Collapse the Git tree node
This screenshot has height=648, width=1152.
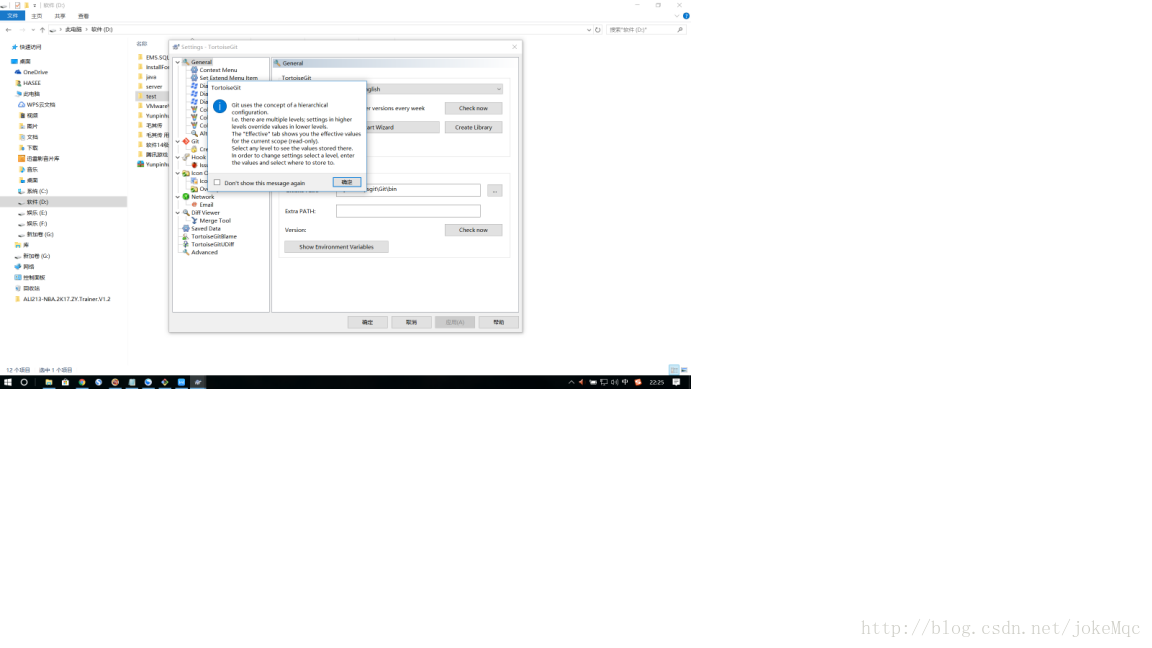tap(178, 141)
